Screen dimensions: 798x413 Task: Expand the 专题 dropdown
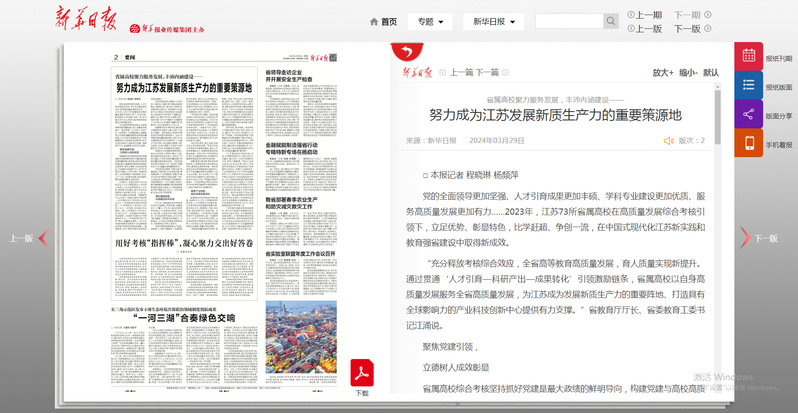434,22
